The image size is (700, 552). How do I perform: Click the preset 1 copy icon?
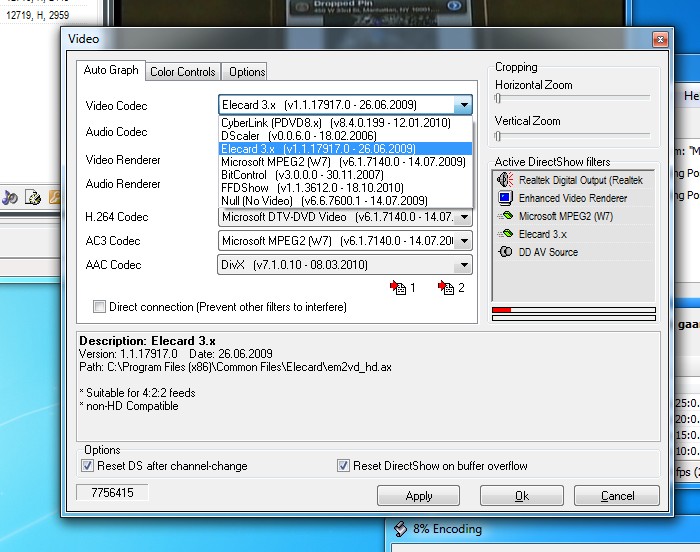coord(398,288)
